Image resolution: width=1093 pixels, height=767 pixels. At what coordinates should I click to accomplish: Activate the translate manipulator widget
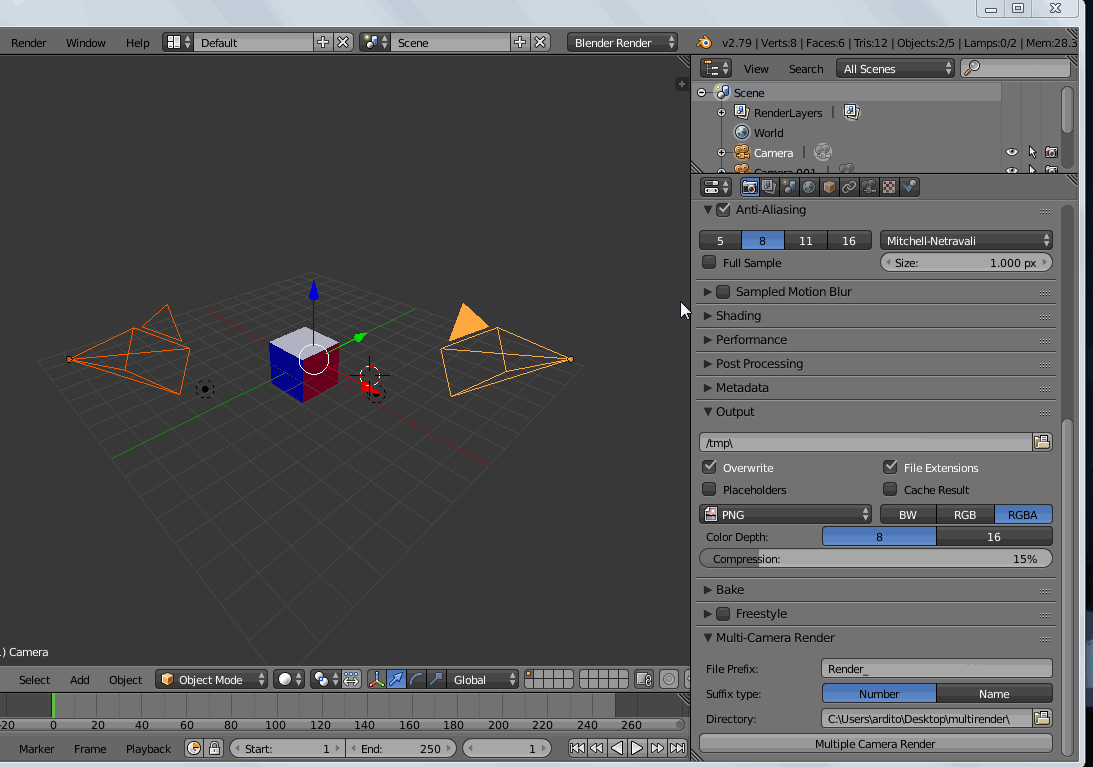[x=396, y=679]
